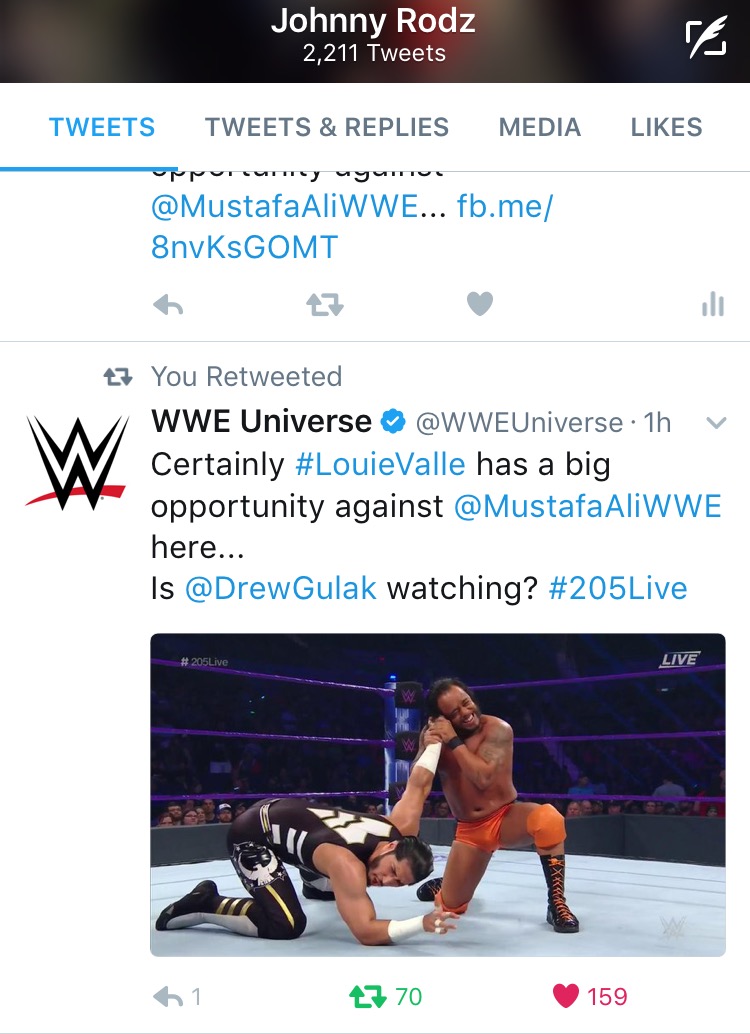Reply to the WWE Universe tweet
The height and width of the screenshot is (1034, 750).
pos(168,996)
